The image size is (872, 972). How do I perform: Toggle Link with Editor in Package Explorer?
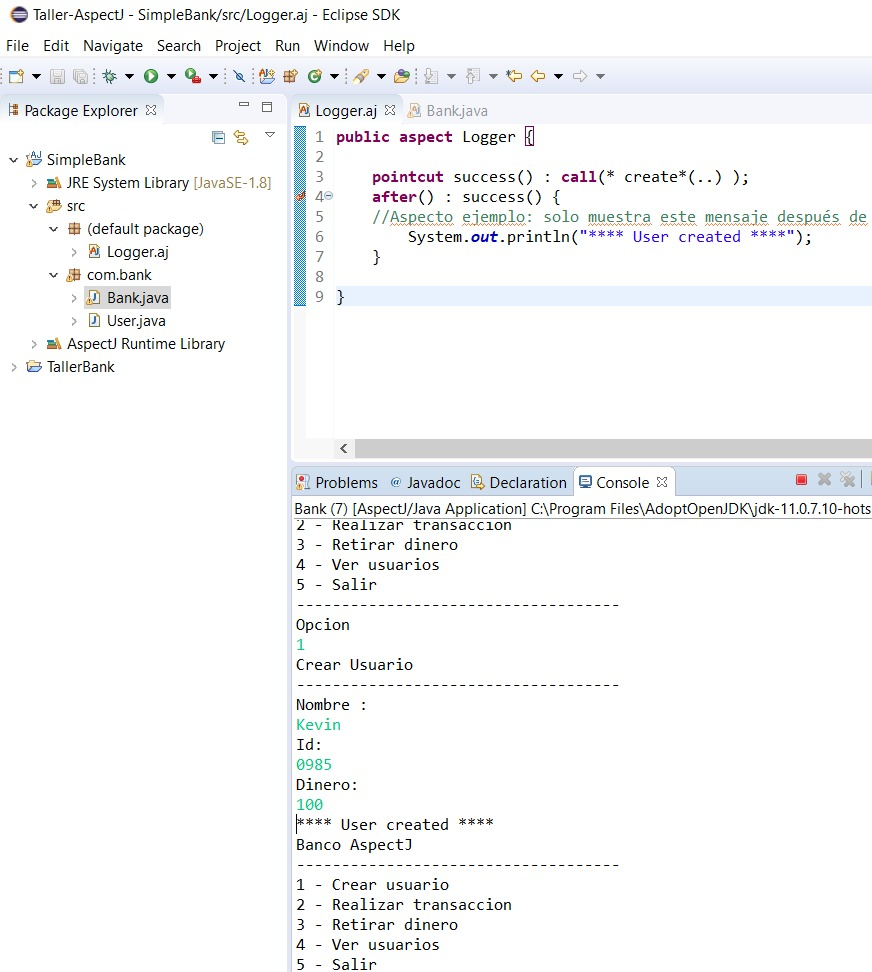coord(241,137)
